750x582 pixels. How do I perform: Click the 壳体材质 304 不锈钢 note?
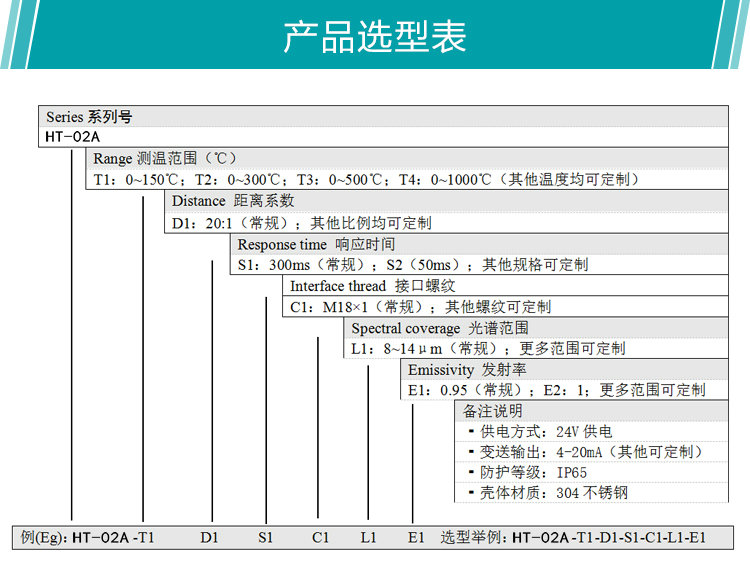pyautogui.click(x=553, y=493)
